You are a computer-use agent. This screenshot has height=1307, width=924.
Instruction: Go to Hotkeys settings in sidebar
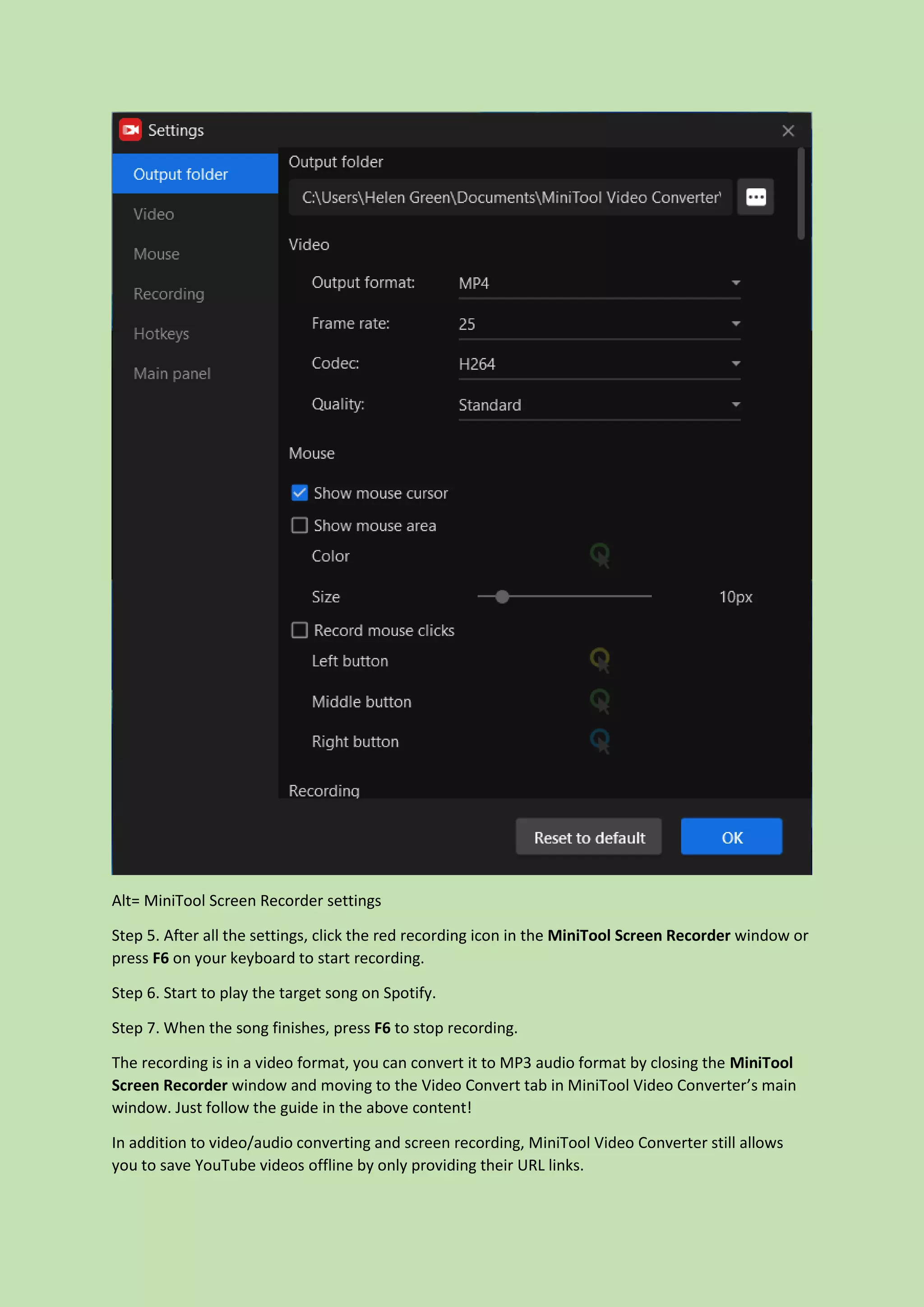point(195,334)
